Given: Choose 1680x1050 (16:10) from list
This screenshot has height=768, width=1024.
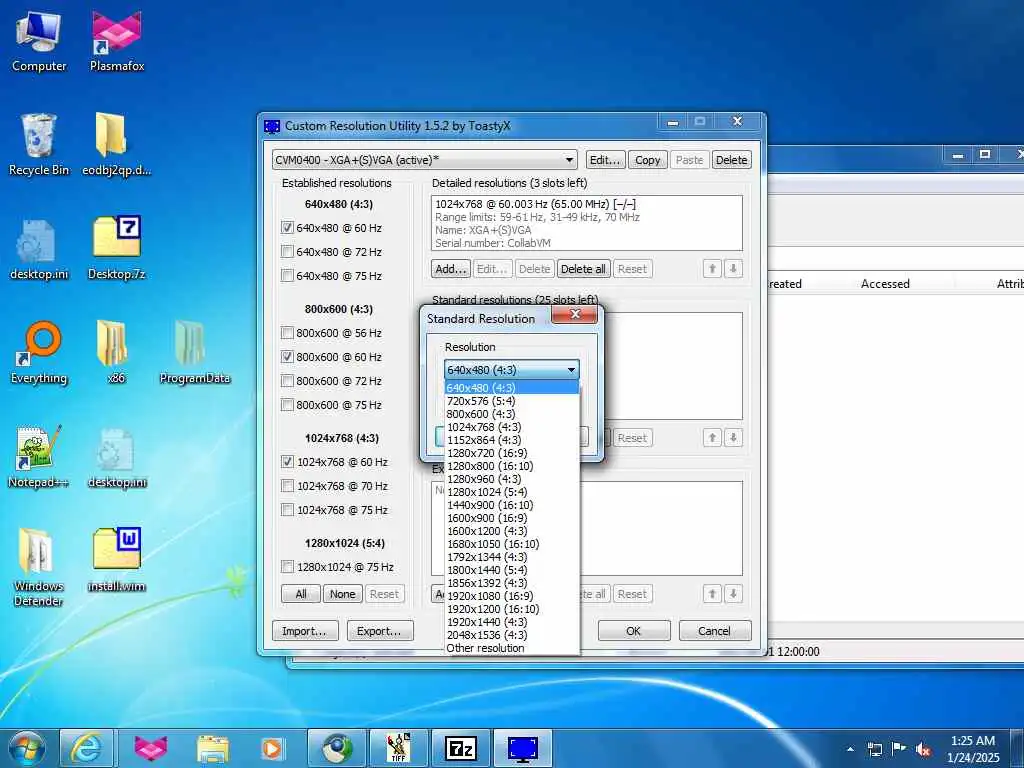Looking at the screenshot, I should 512,544.
